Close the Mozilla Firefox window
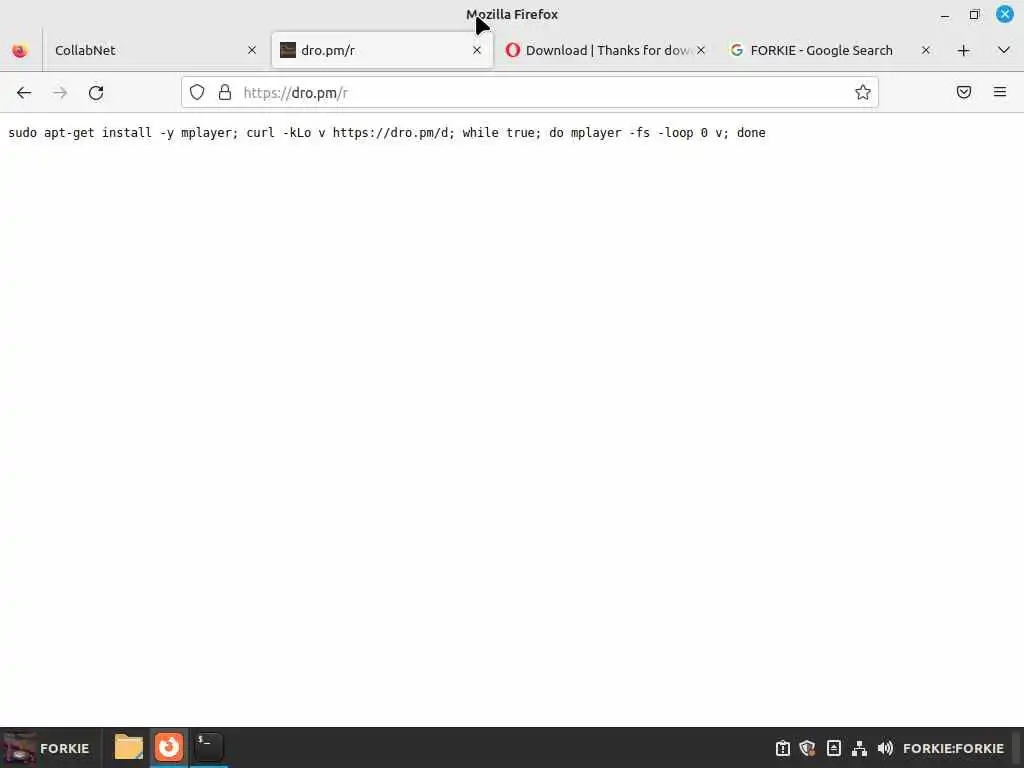Screen dimensions: 1024x768 point(1004,14)
